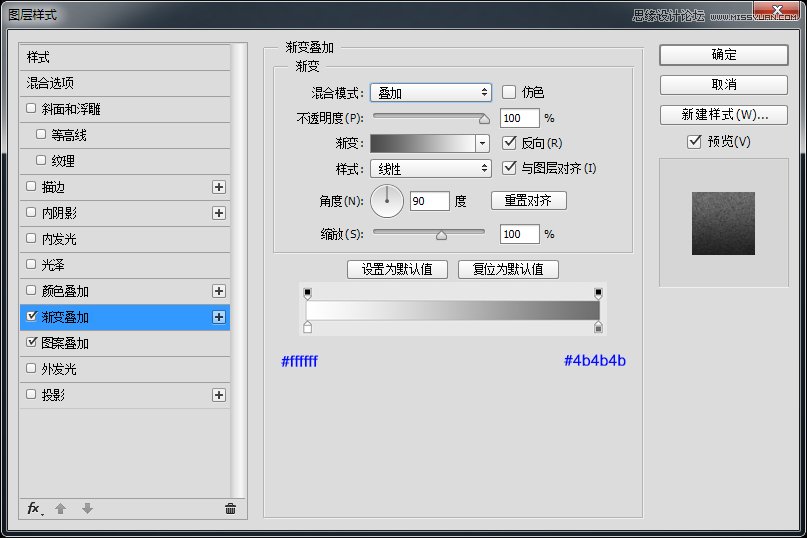Enable 斜面和浮雕 checkbox
The height and width of the screenshot is (538, 807).
[x=31, y=109]
